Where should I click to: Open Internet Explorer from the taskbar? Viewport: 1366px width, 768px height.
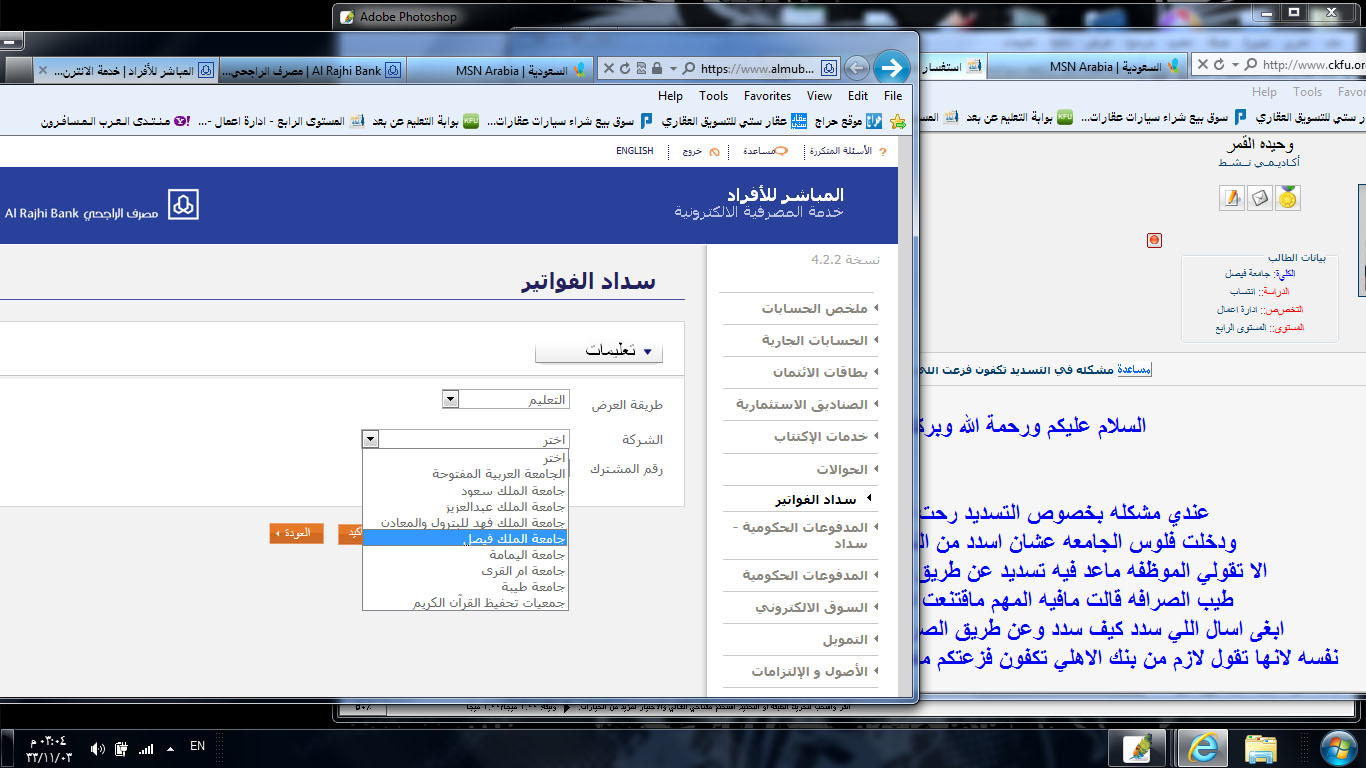coord(1200,747)
